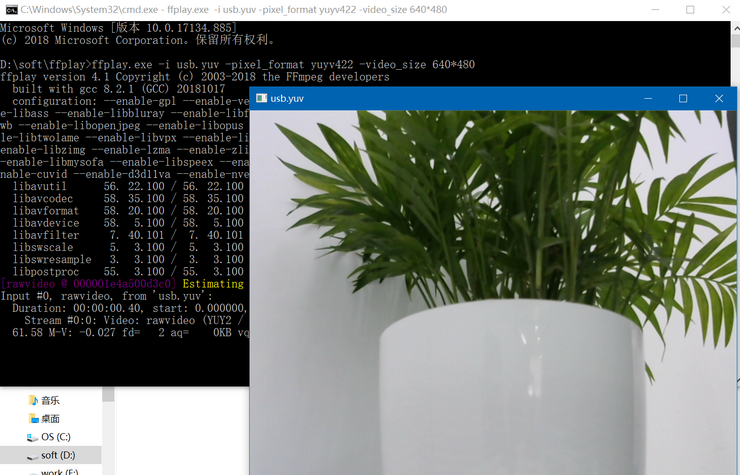Screen dimensions: 740x475
Task: Close the usb.yuv ffplay window
Action: point(719,98)
